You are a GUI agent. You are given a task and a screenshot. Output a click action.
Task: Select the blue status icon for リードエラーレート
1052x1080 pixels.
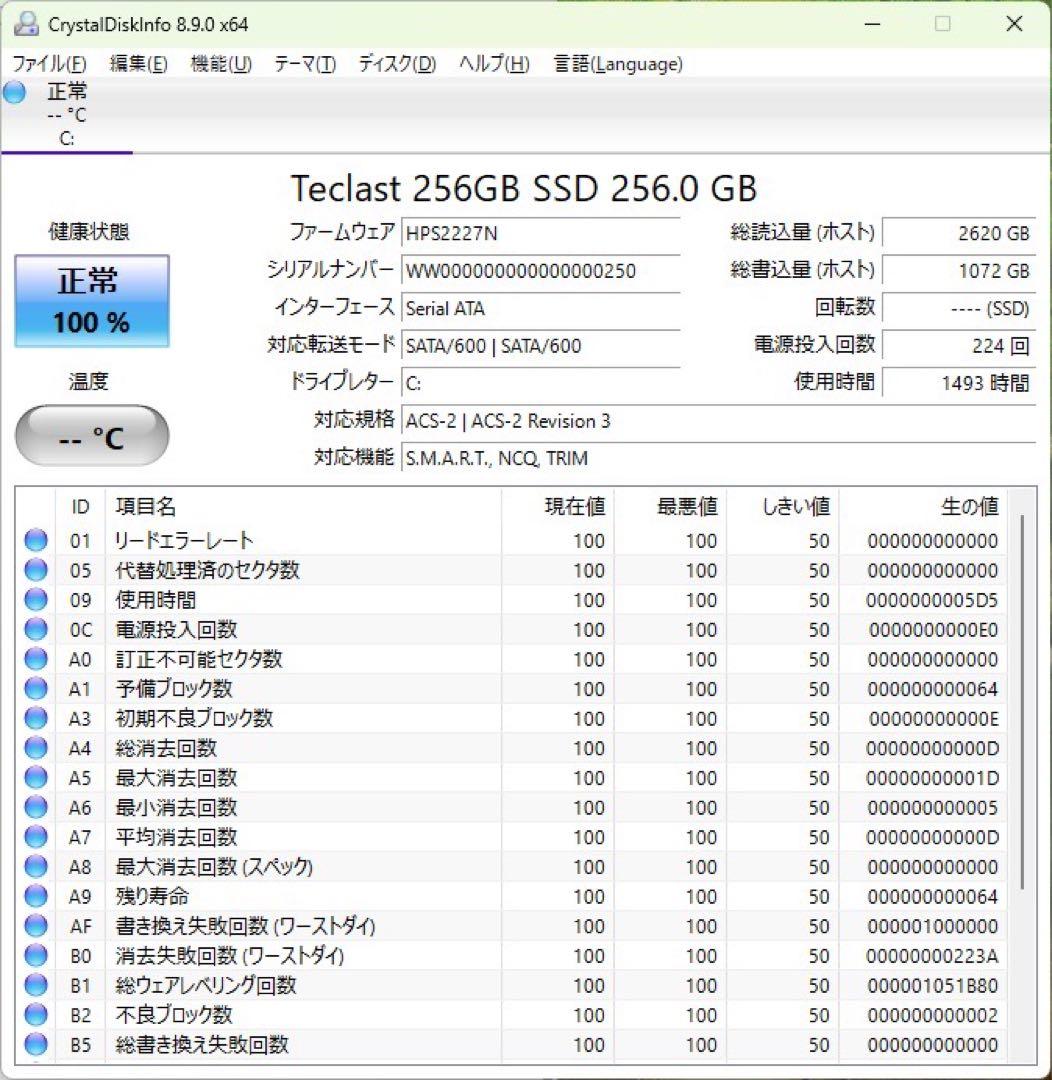(35, 540)
